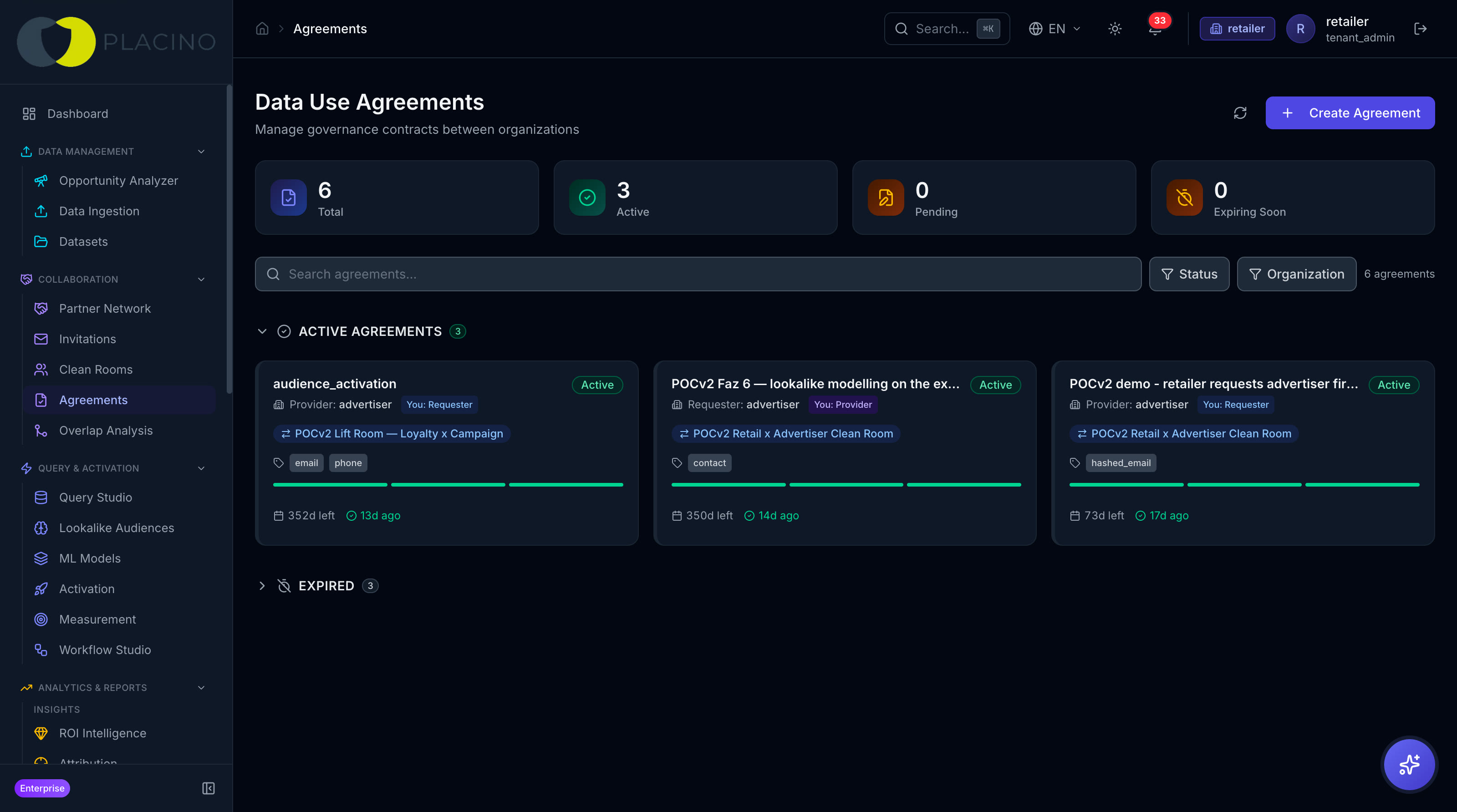Click the Enterprise plan badge
1457x812 pixels.
click(x=42, y=788)
